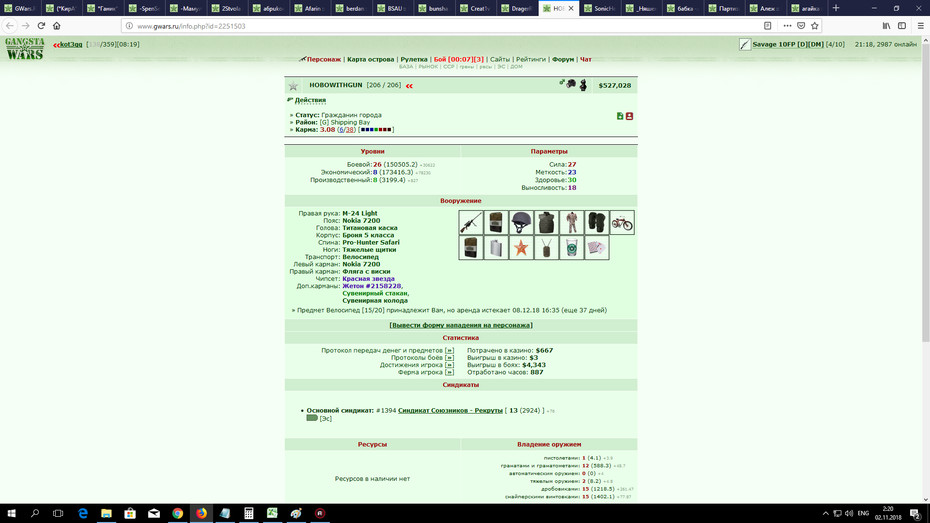
Task: Save page to Pocket
Action: (x=801, y=25)
